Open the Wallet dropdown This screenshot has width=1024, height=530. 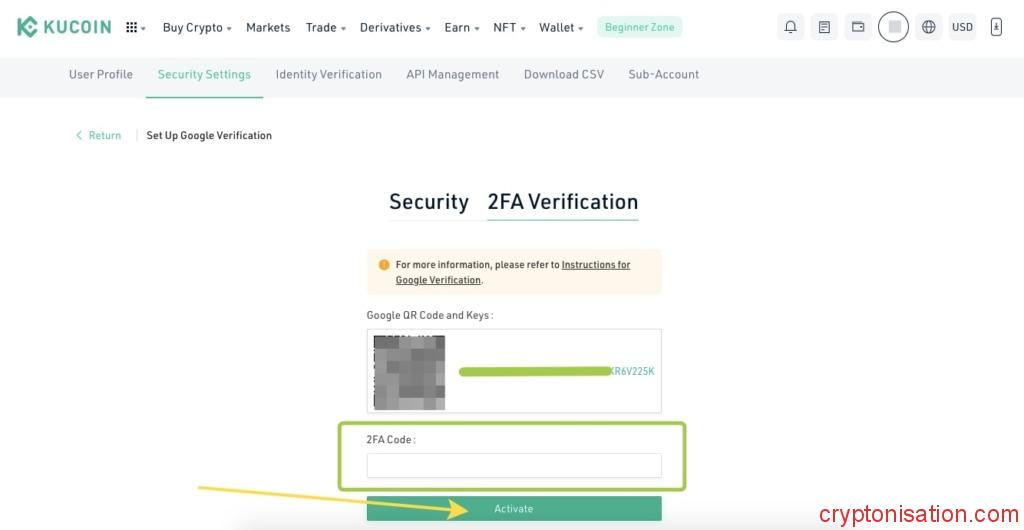click(561, 27)
